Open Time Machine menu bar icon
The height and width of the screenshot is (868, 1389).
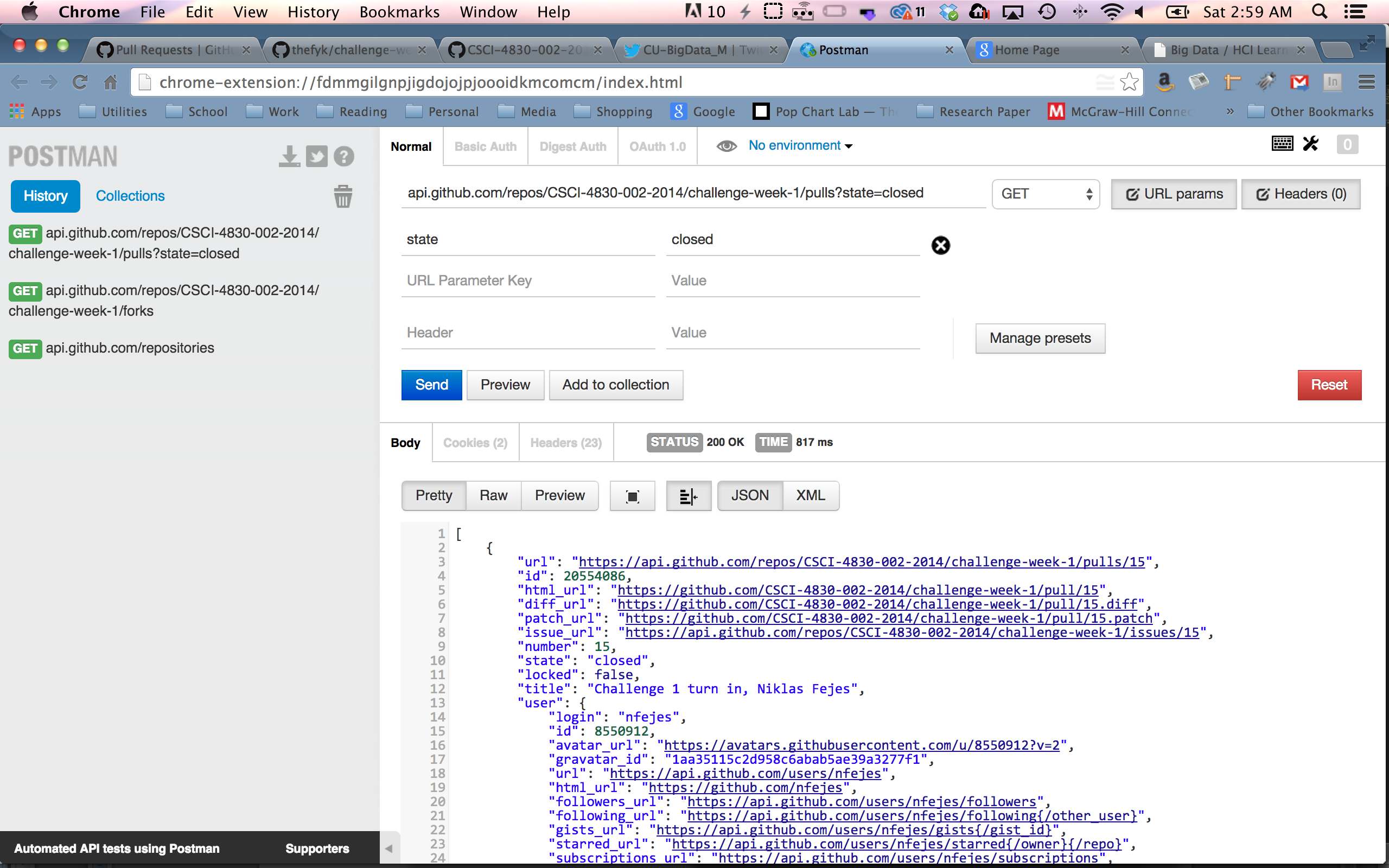tap(1047, 11)
